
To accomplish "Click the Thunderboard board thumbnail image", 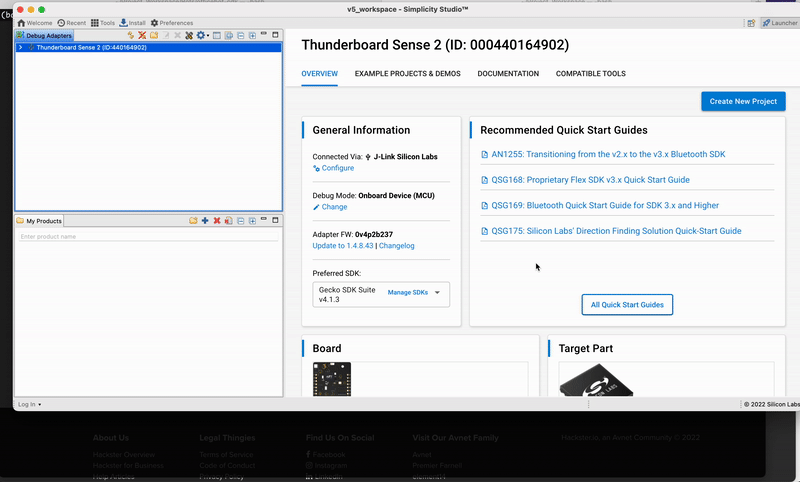I will tap(332, 379).
